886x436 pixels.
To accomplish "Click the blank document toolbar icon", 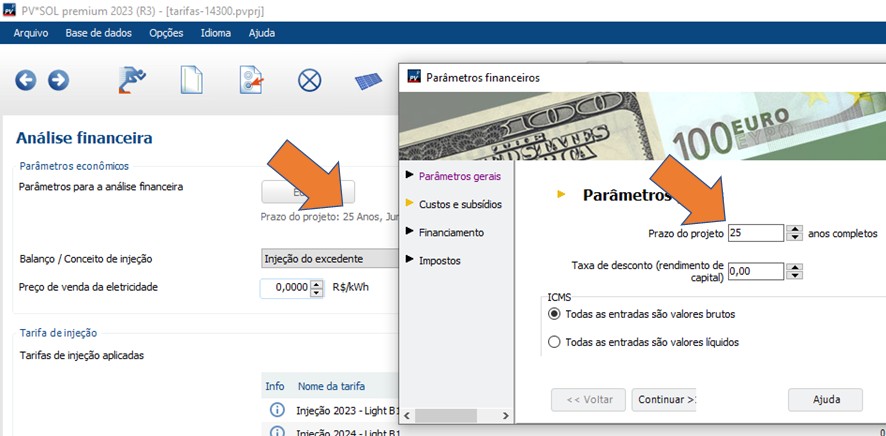I will point(191,80).
